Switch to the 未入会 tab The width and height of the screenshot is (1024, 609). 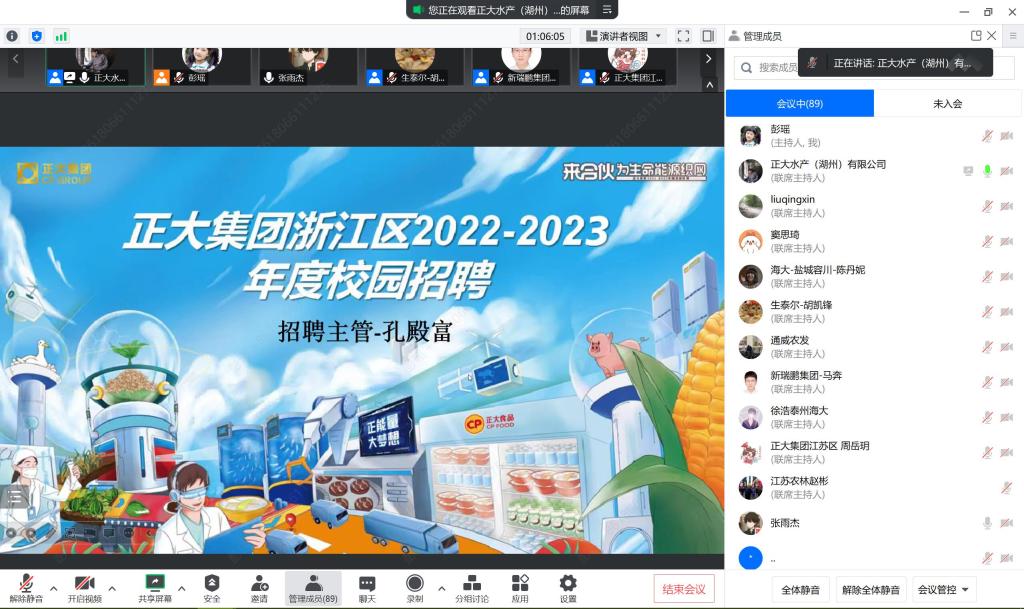tap(947, 103)
